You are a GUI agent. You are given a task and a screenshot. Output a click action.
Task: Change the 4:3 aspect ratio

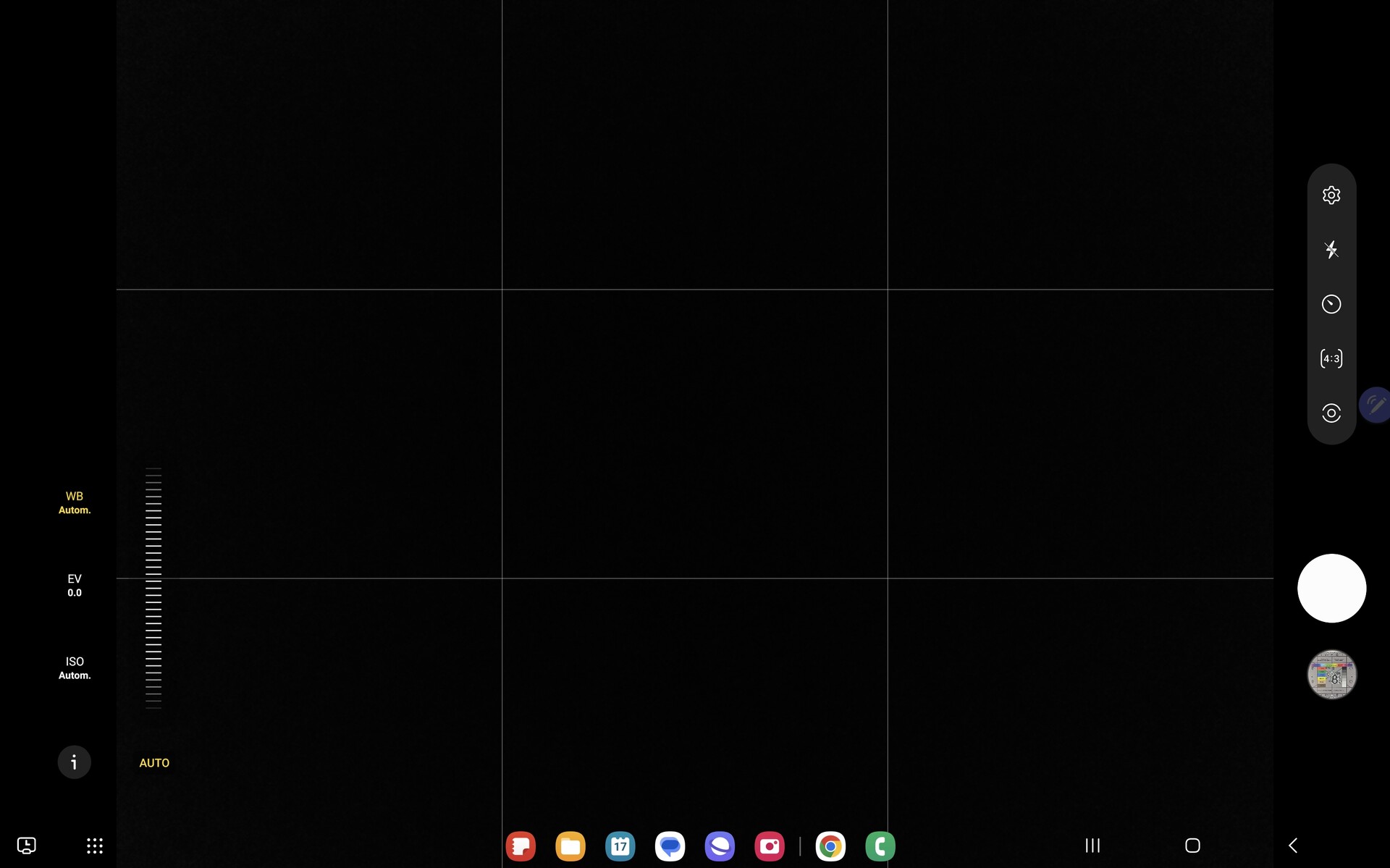(1331, 358)
